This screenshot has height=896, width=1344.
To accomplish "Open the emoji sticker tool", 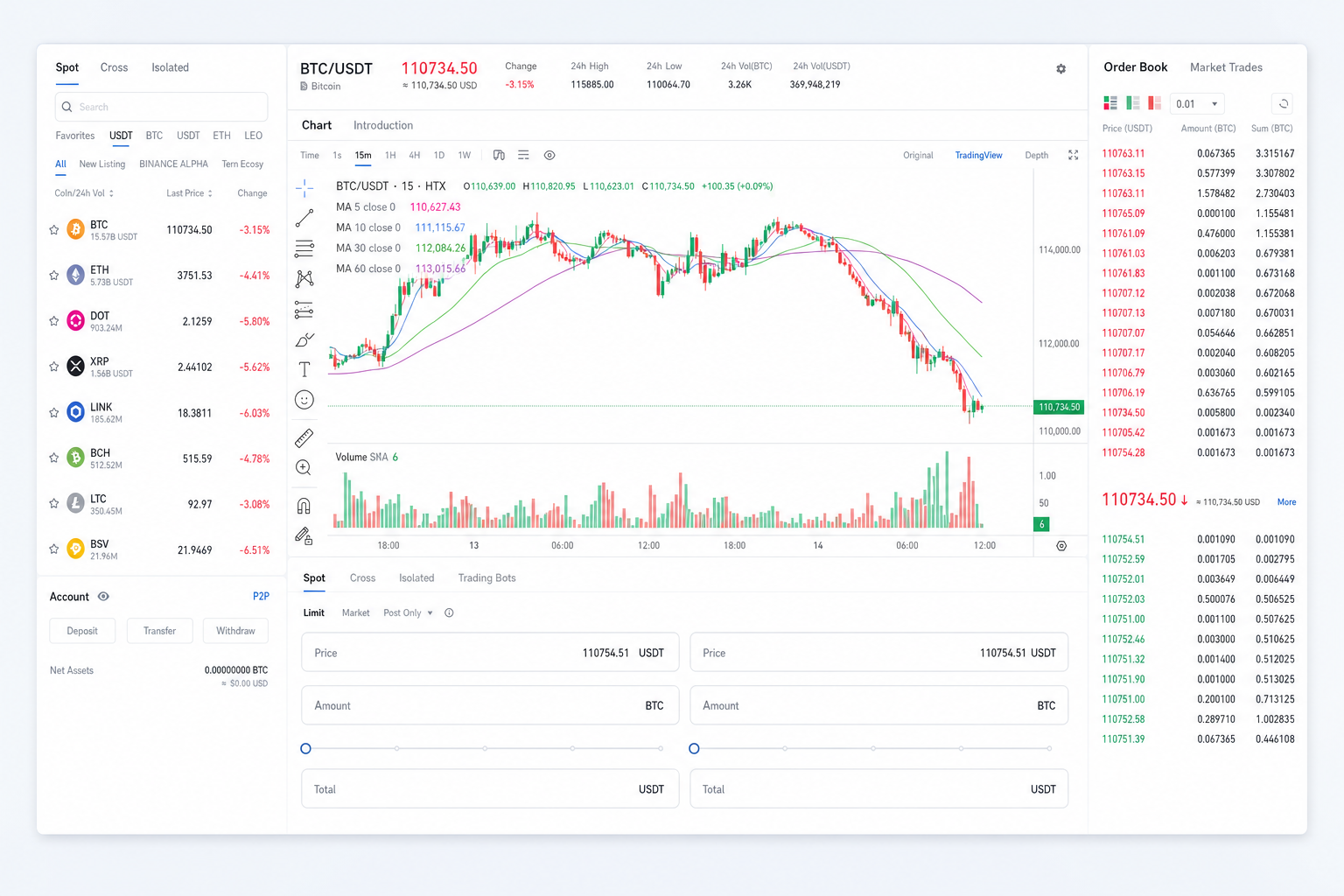I will [x=304, y=400].
